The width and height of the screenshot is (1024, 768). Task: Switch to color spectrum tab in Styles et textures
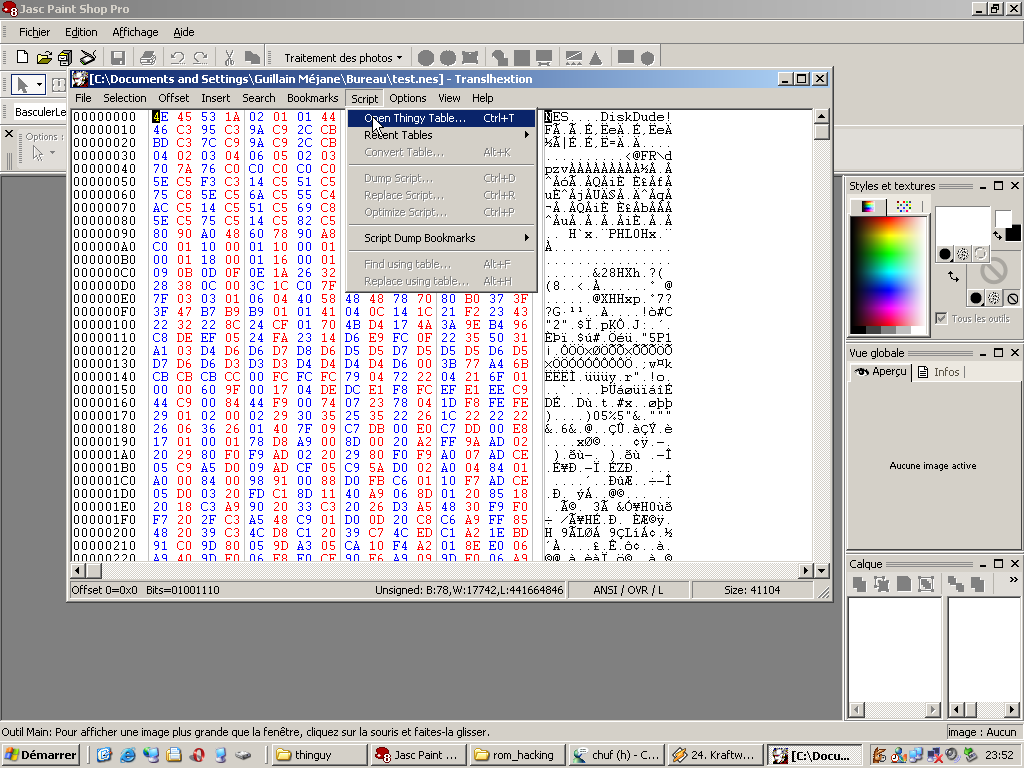[868, 206]
